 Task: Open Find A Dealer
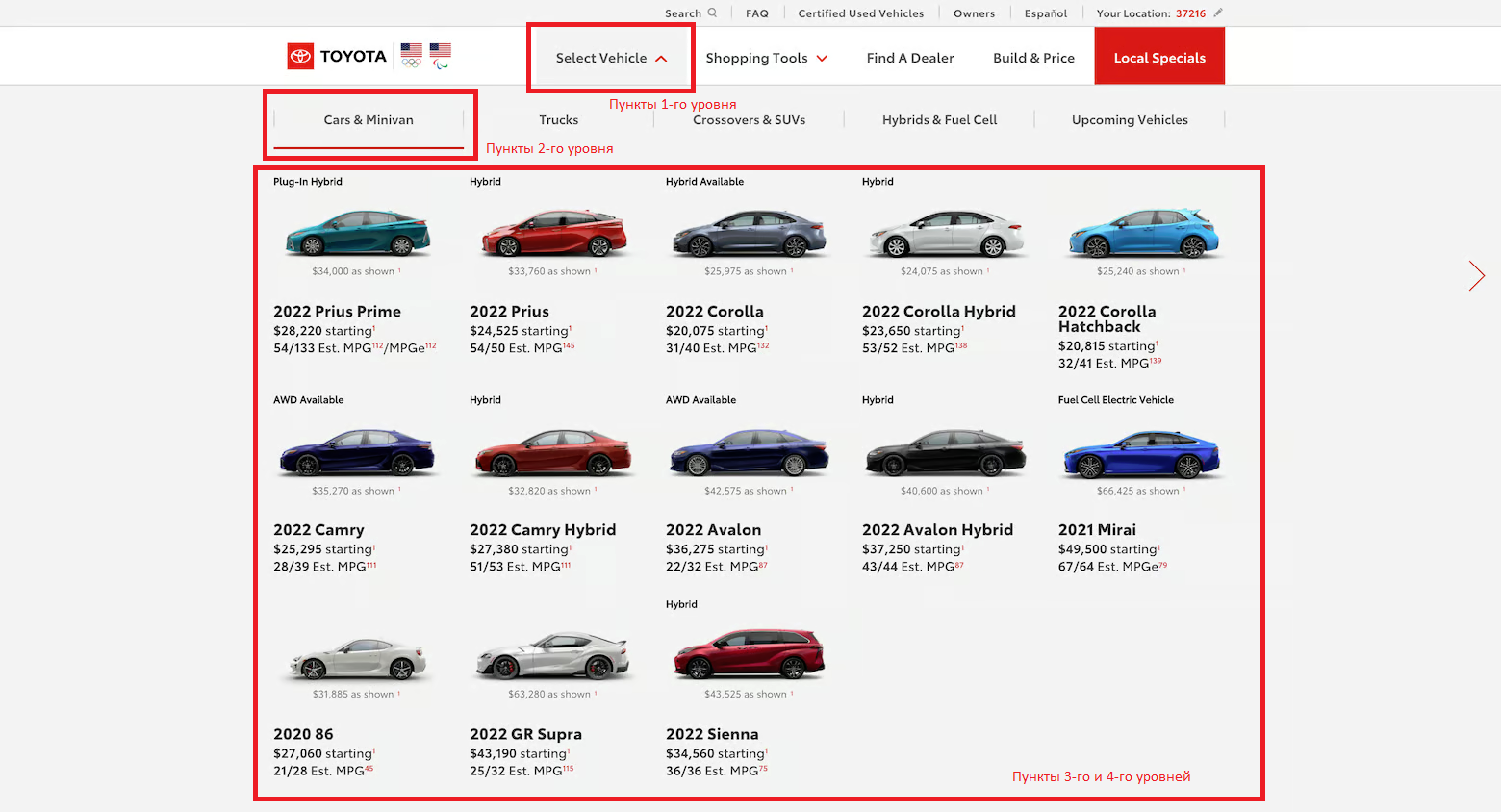point(910,58)
